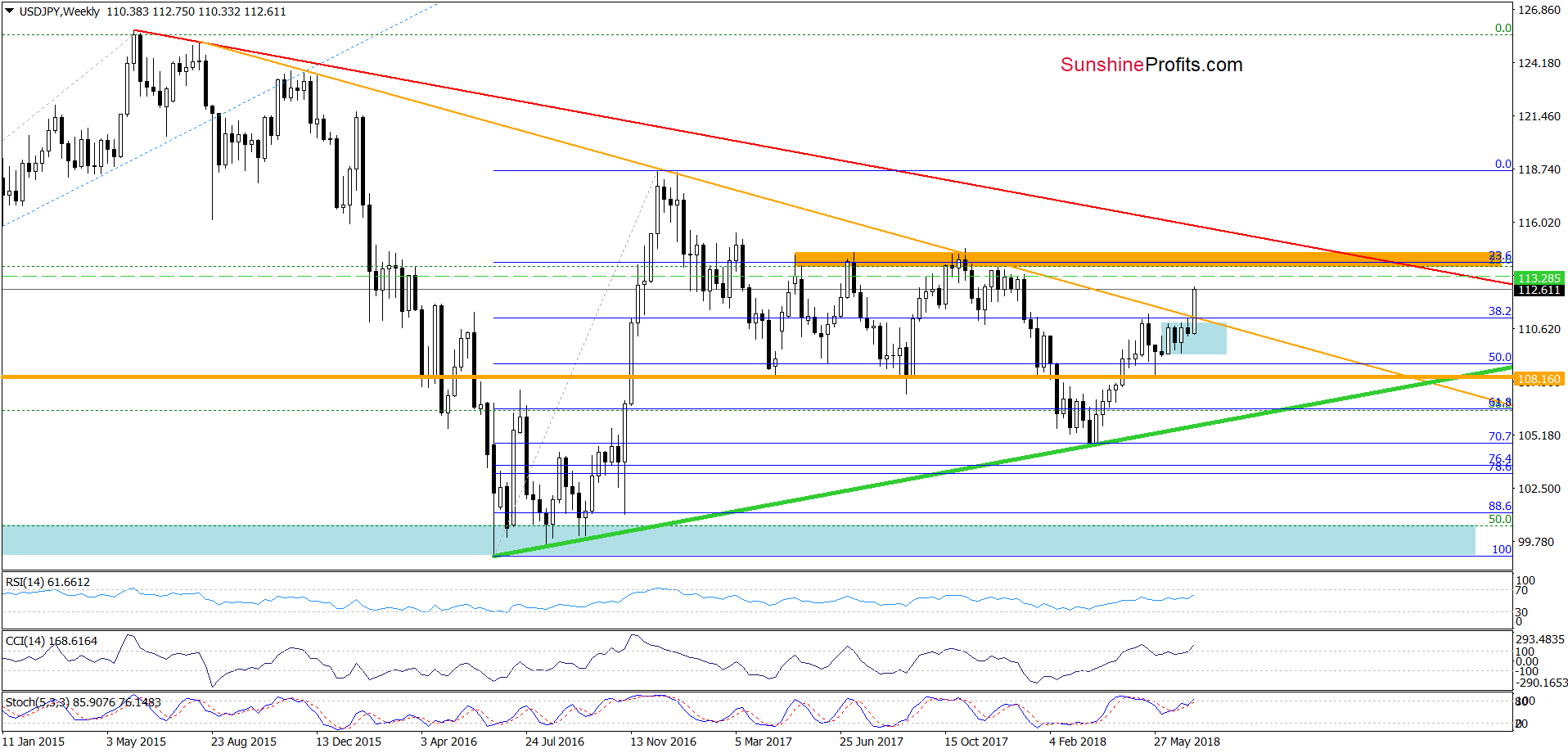Select the OHLC values 110.383 112.750 110.332 112.611
This screenshot has height=753, width=1568.
pyautogui.click(x=196, y=11)
